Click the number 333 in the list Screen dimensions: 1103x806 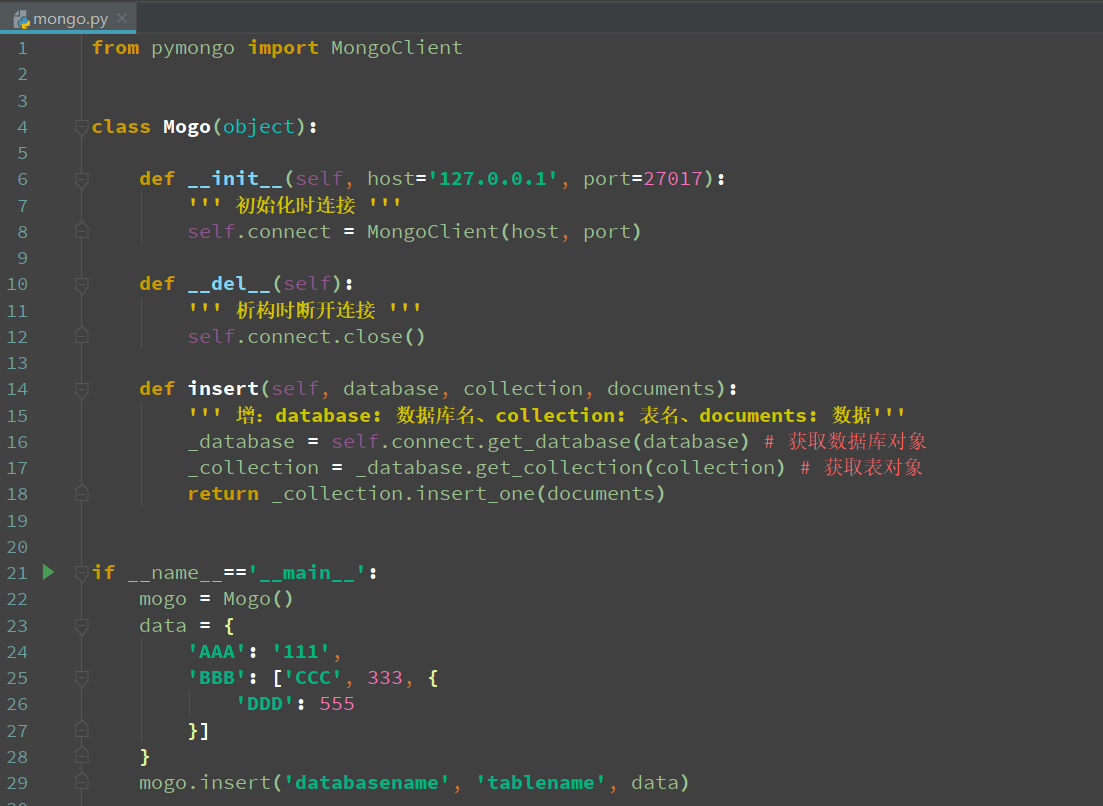pyautogui.click(x=385, y=678)
